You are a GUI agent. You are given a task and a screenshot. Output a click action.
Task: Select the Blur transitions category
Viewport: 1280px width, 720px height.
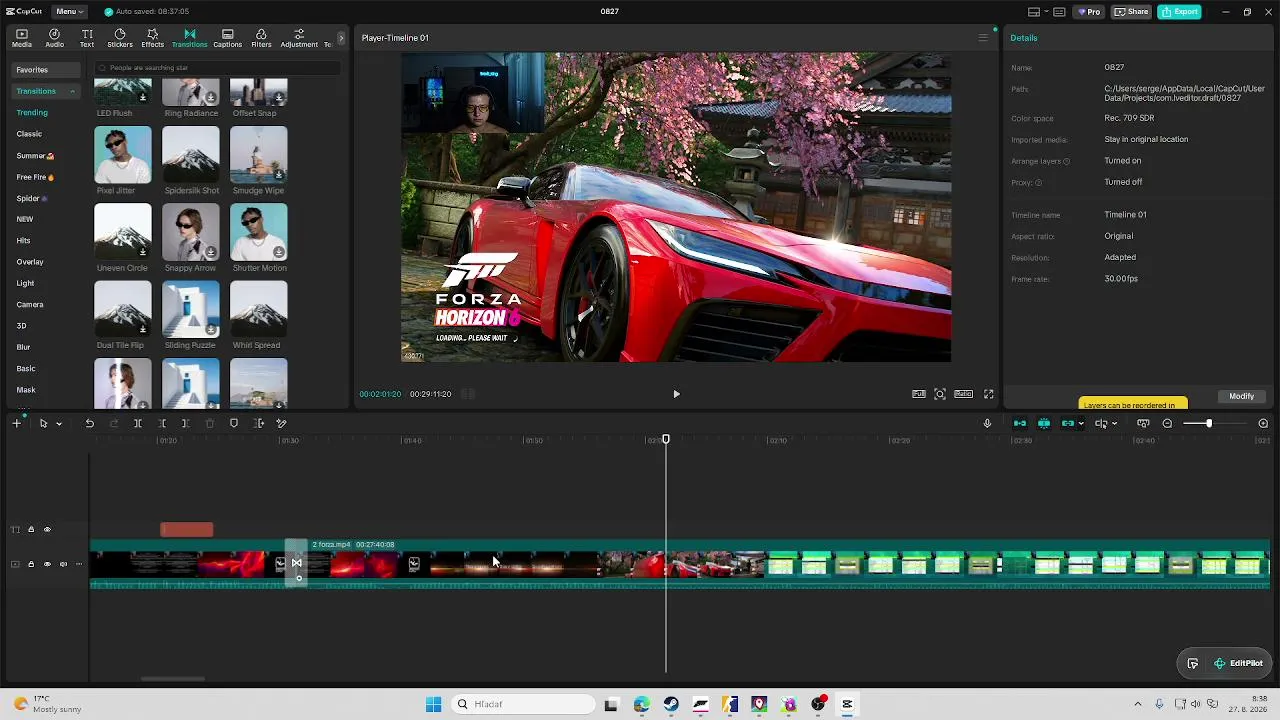point(23,347)
